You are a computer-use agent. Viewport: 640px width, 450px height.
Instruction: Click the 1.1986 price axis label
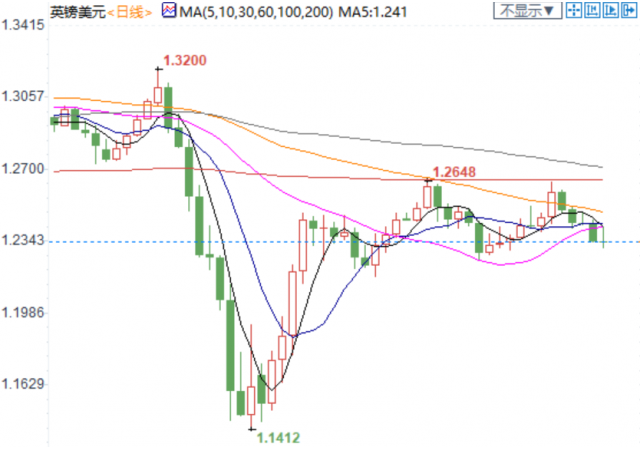(x=23, y=313)
